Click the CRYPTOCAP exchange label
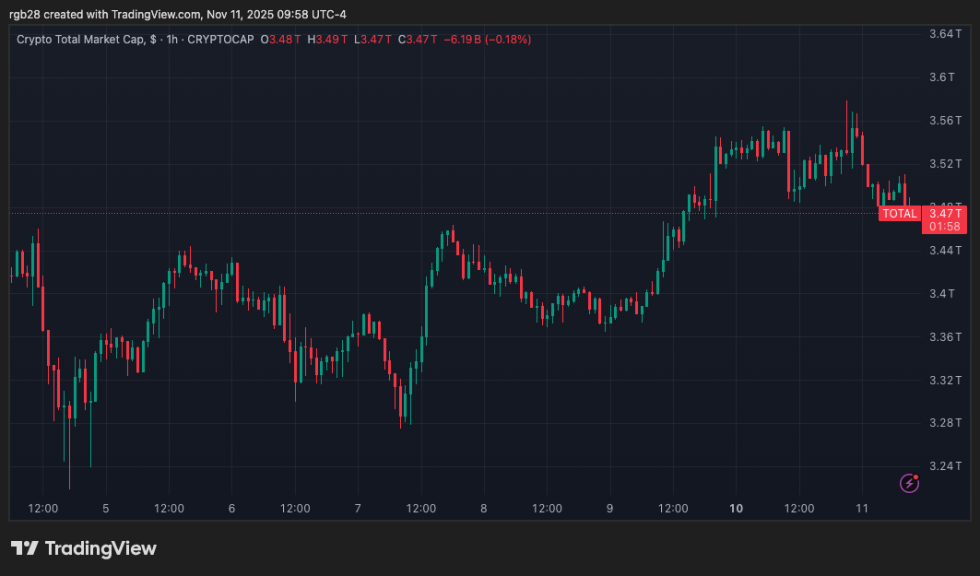Screen dimensions: 980x576 (222, 39)
